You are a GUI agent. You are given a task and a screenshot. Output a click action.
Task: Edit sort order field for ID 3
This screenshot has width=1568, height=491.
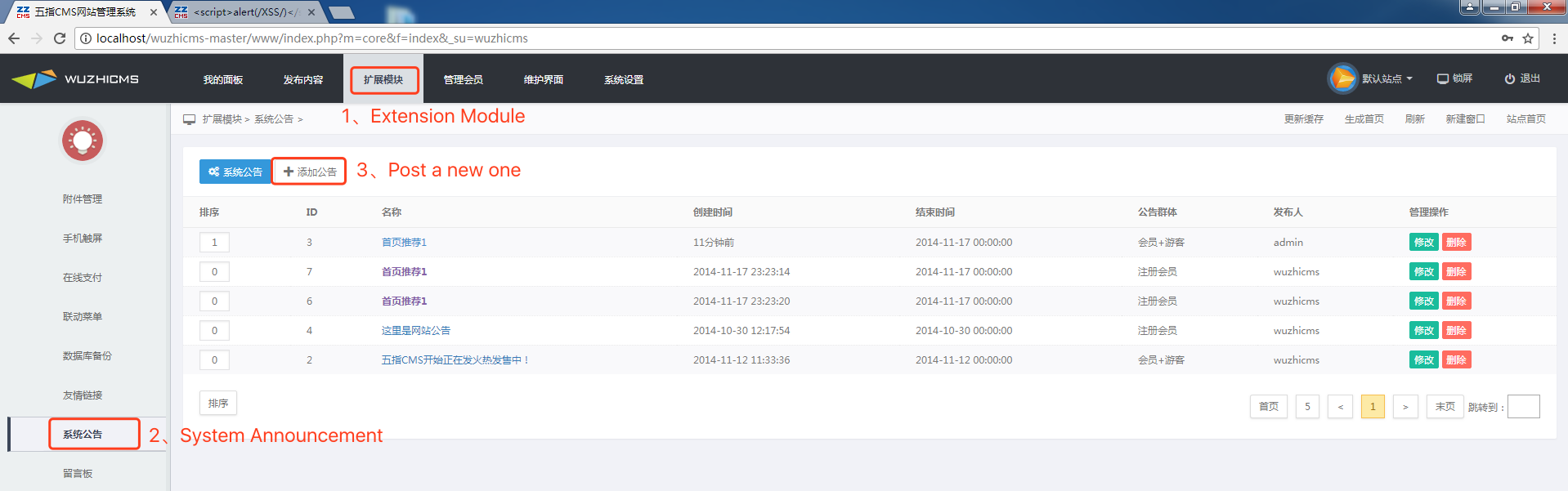pos(214,243)
